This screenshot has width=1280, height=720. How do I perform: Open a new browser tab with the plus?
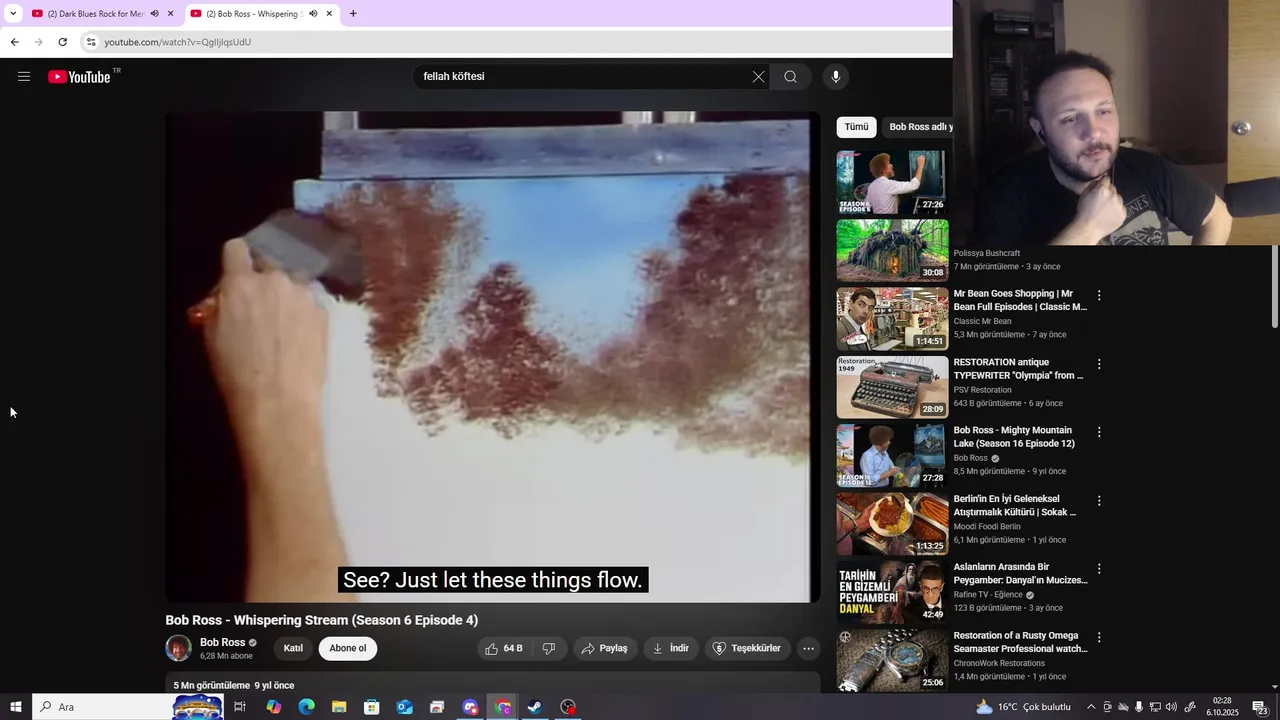click(x=353, y=13)
